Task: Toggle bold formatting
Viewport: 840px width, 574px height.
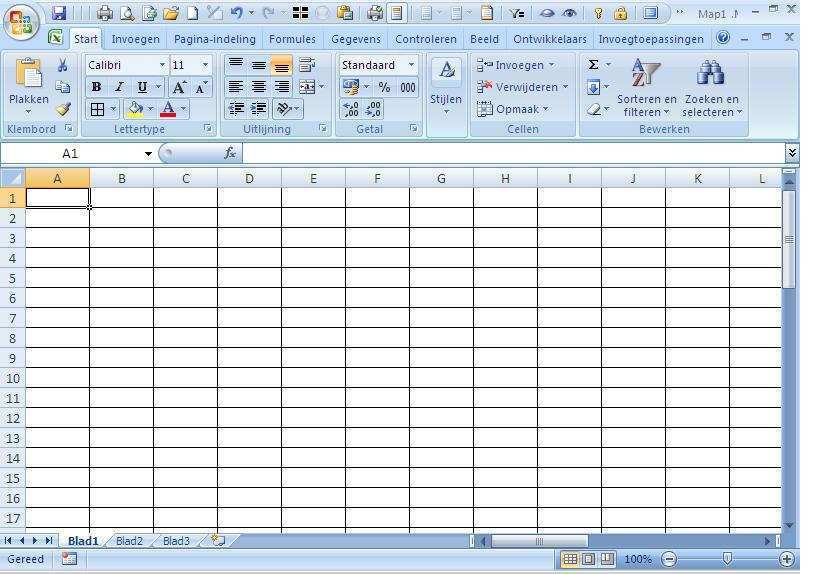Action: [x=96, y=87]
